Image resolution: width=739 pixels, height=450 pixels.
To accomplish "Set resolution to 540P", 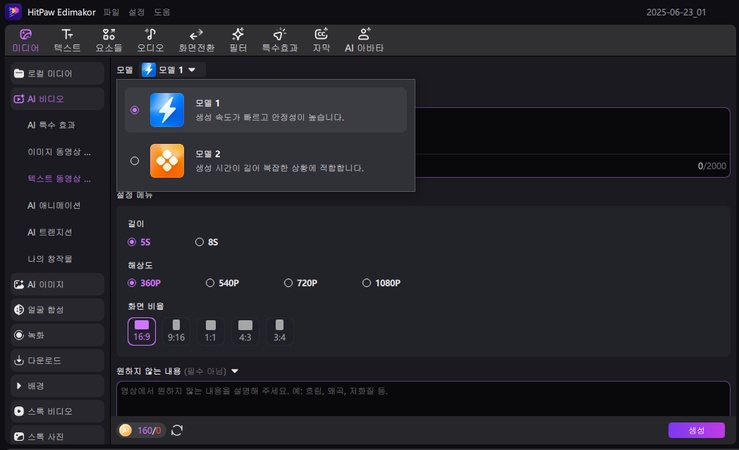I will point(222,283).
